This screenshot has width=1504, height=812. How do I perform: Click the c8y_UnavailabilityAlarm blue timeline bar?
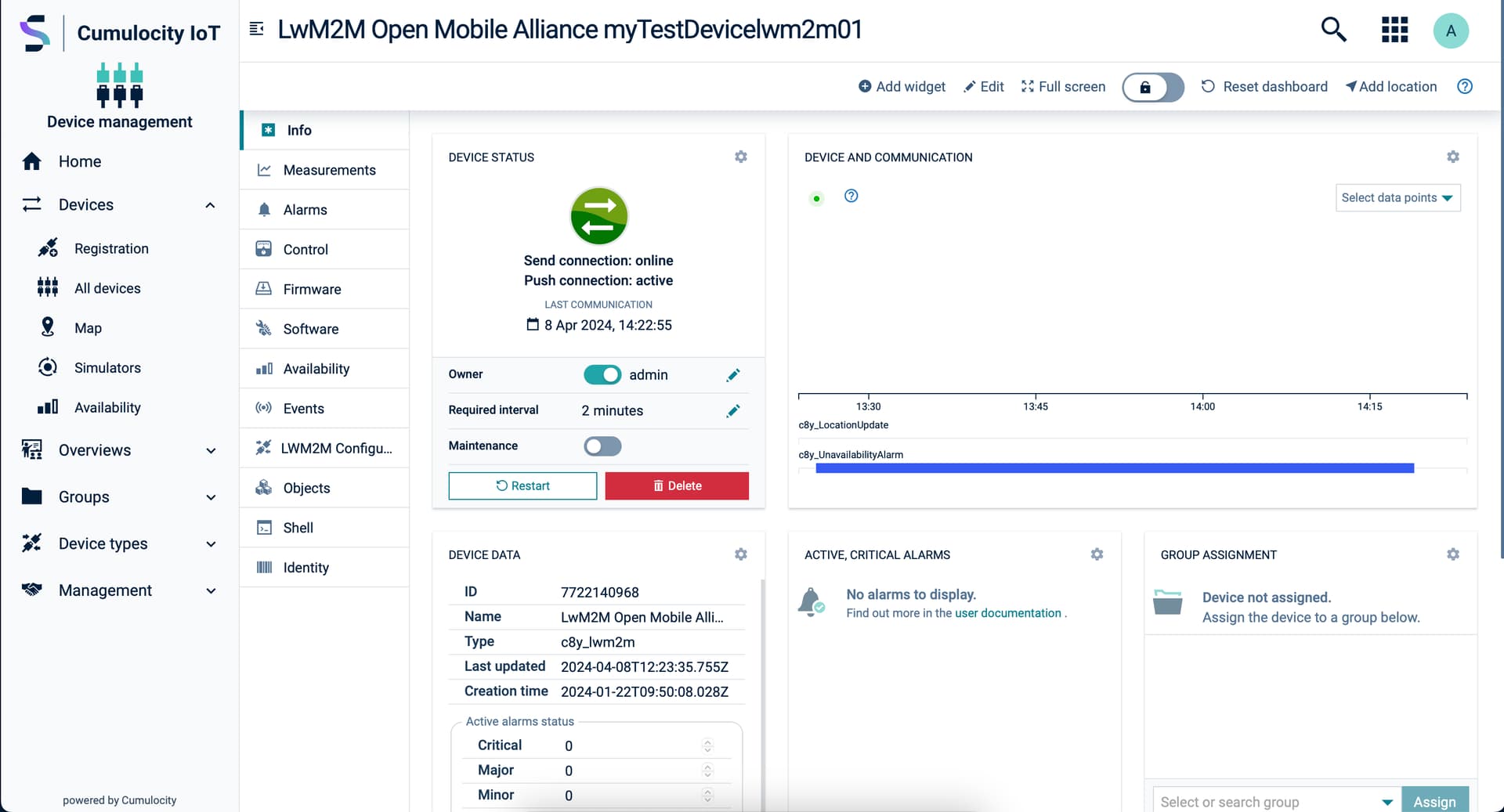click(1115, 468)
